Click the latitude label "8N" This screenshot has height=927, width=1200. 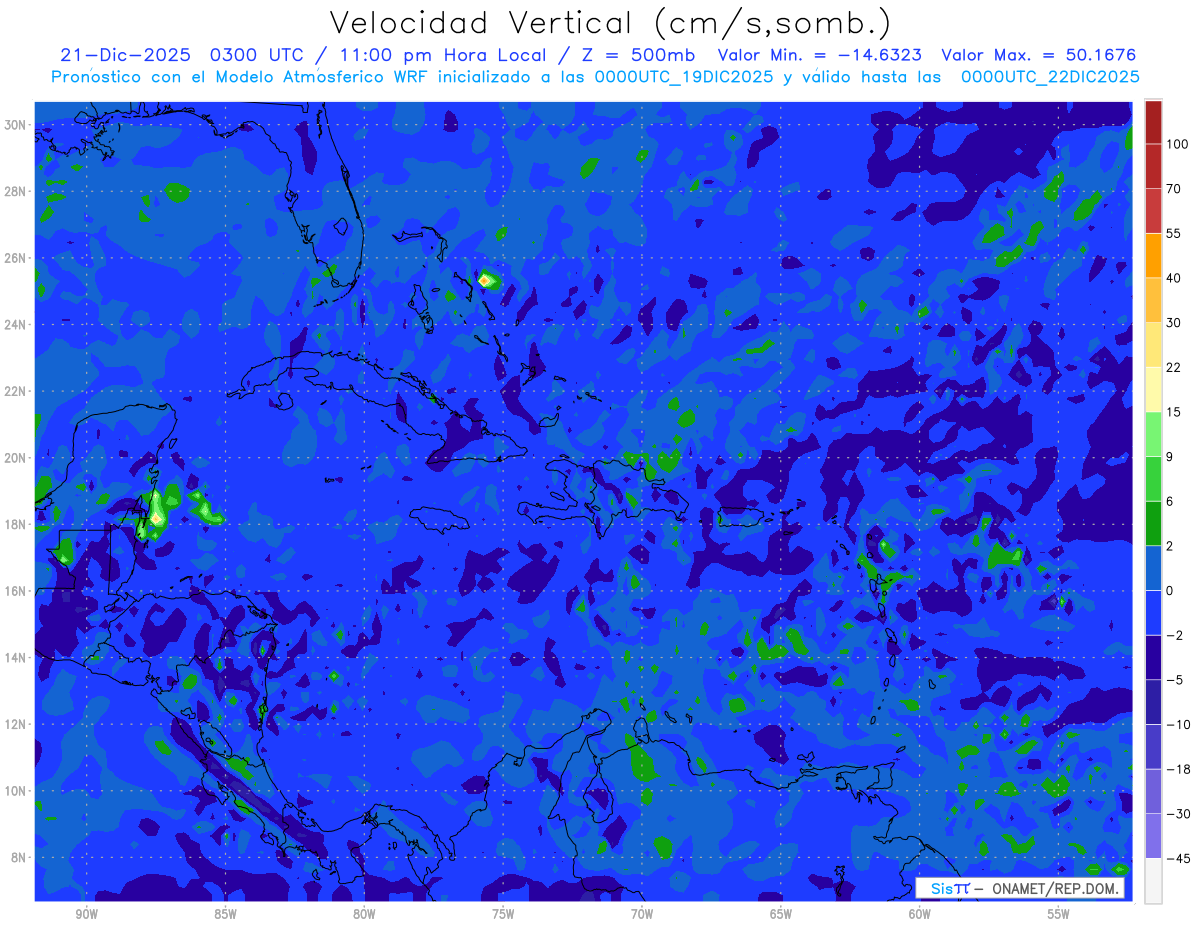(20, 858)
